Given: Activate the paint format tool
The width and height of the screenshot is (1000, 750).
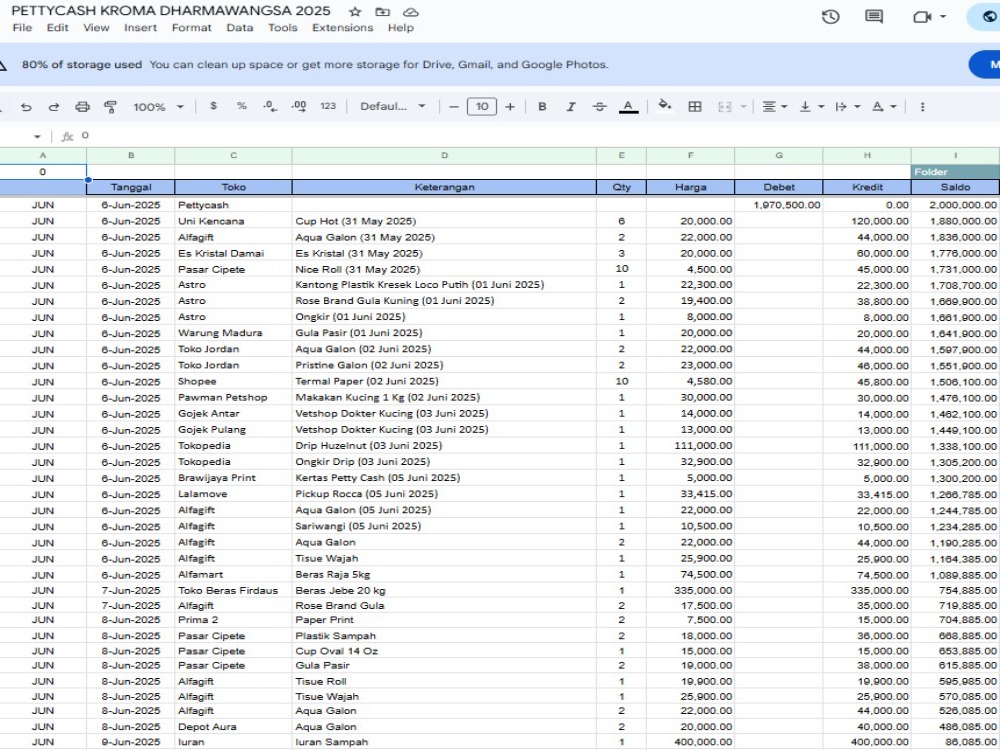Looking at the screenshot, I should 110,107.
